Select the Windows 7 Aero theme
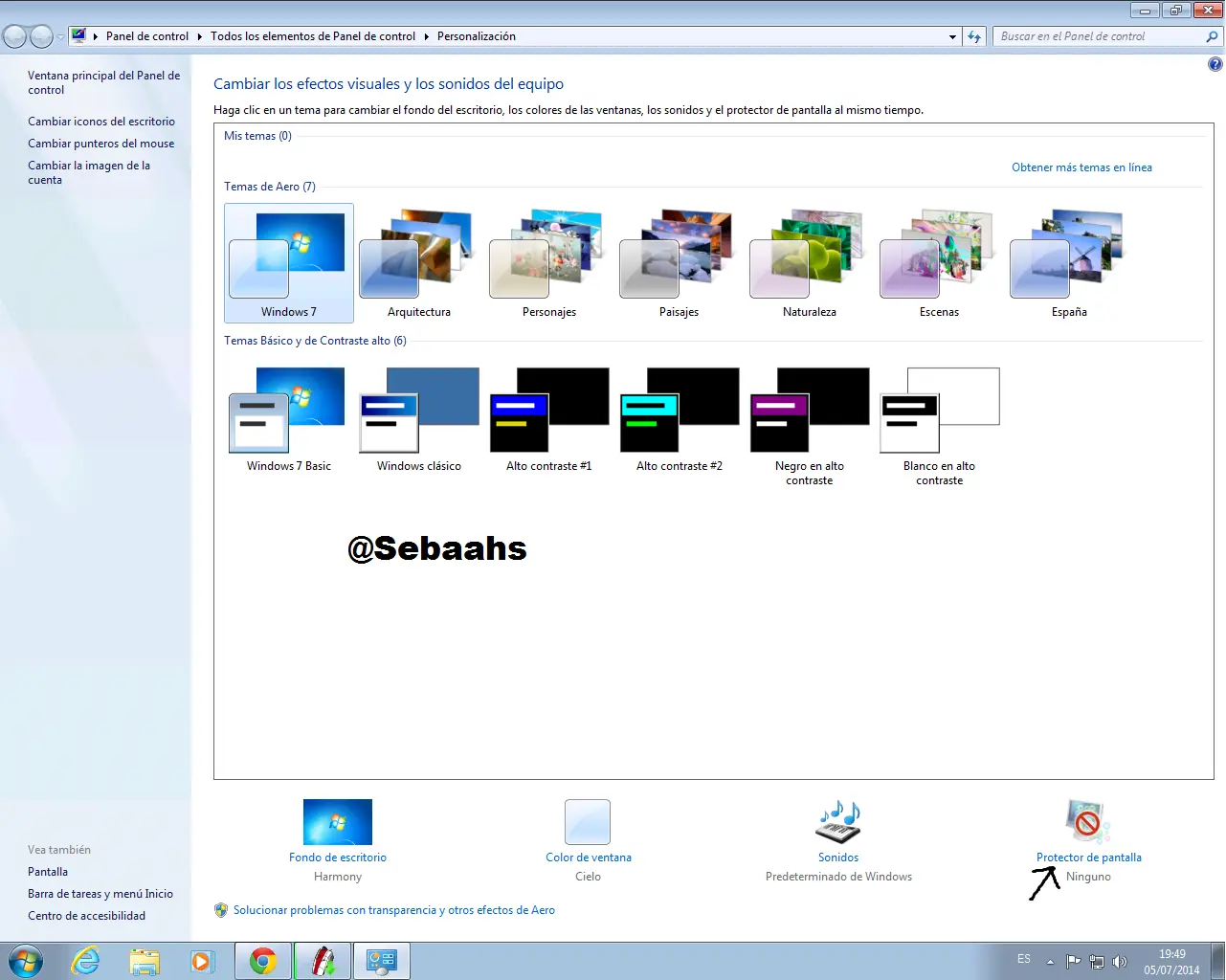This screenshot has width=1226, height=980. (x=289, y=263)
